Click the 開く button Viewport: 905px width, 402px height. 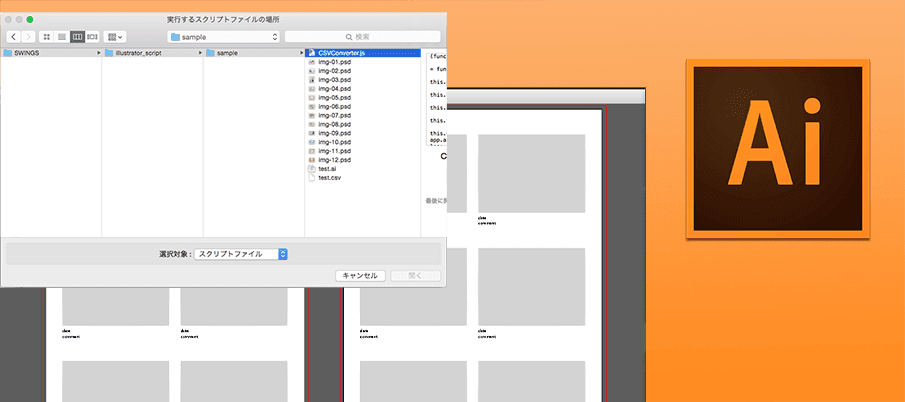[416, 276]
